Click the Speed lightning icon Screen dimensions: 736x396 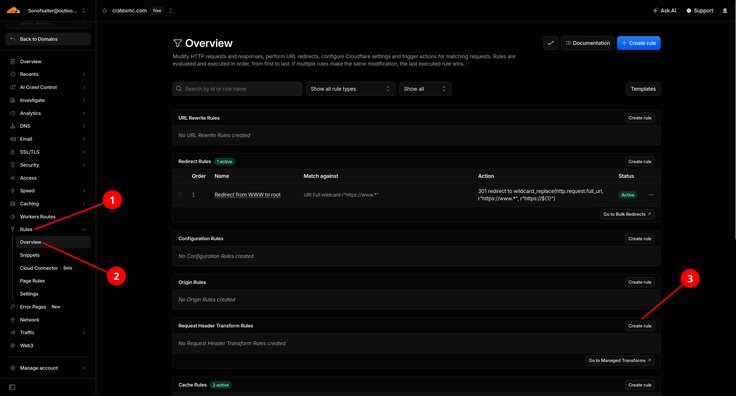click(x=13, y=191)
